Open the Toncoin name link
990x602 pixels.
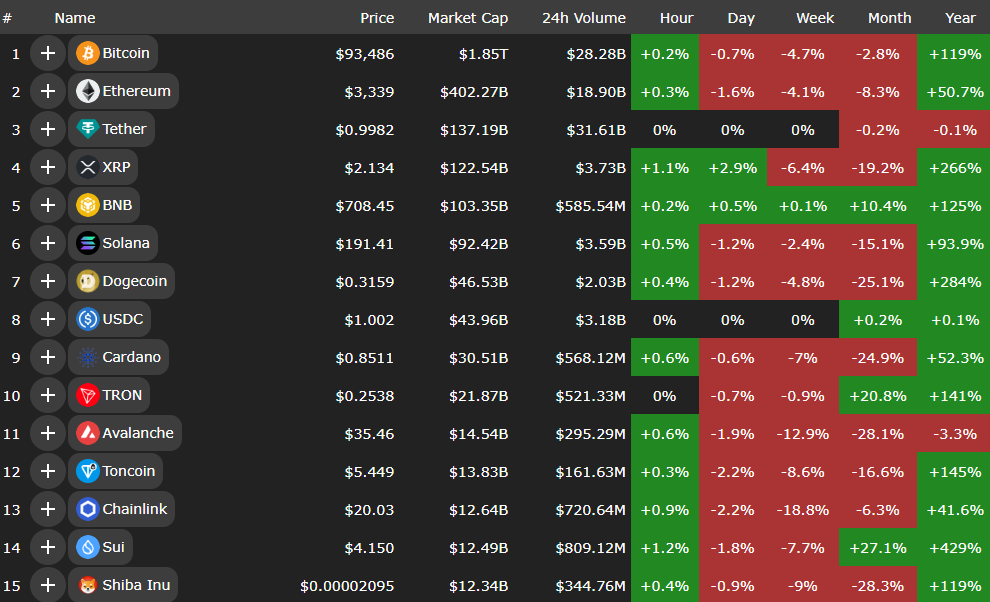pyautogui.click(x=128, y=471)
